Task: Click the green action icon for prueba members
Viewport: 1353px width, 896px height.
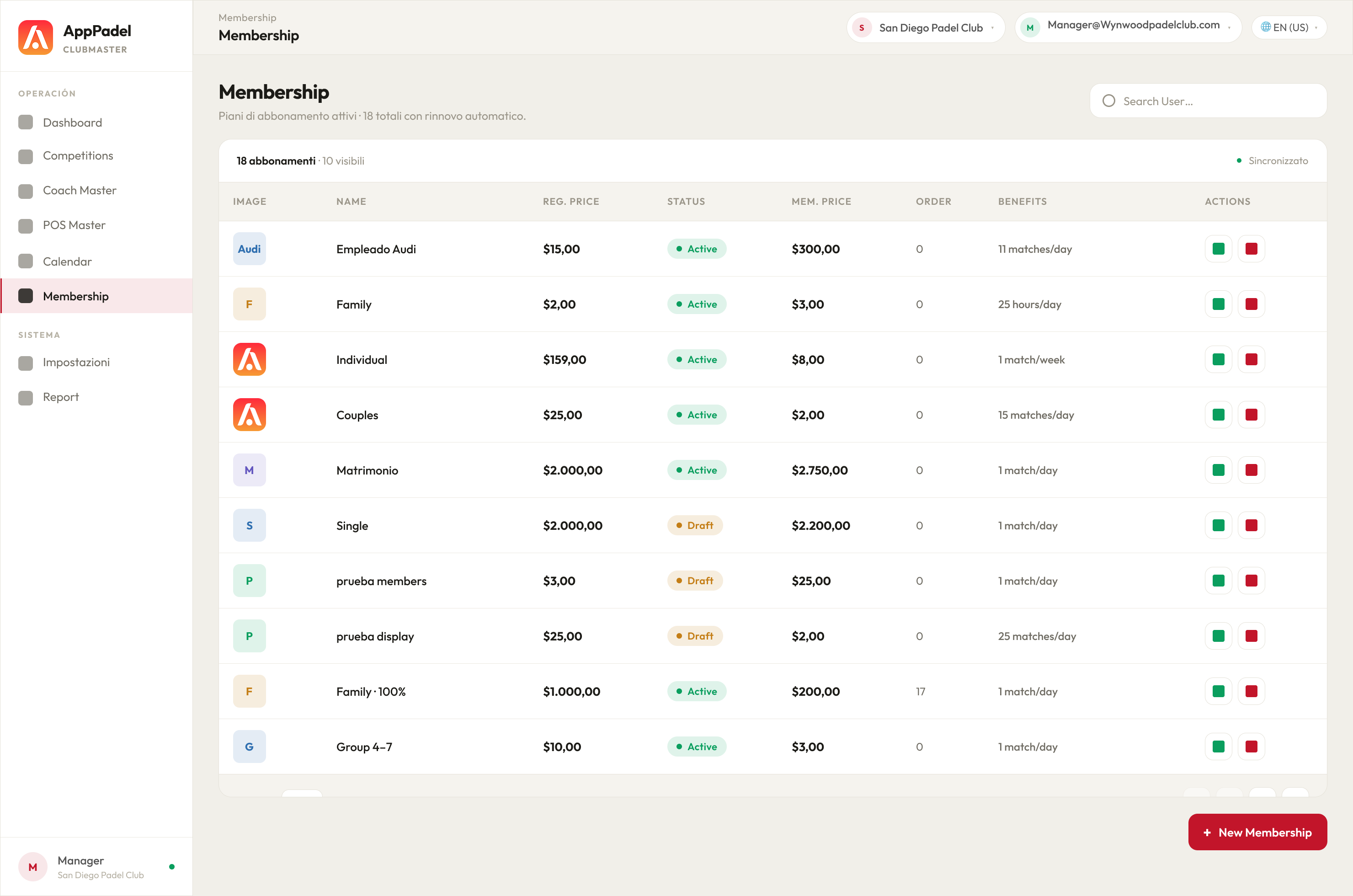Action: (1218, 581)
